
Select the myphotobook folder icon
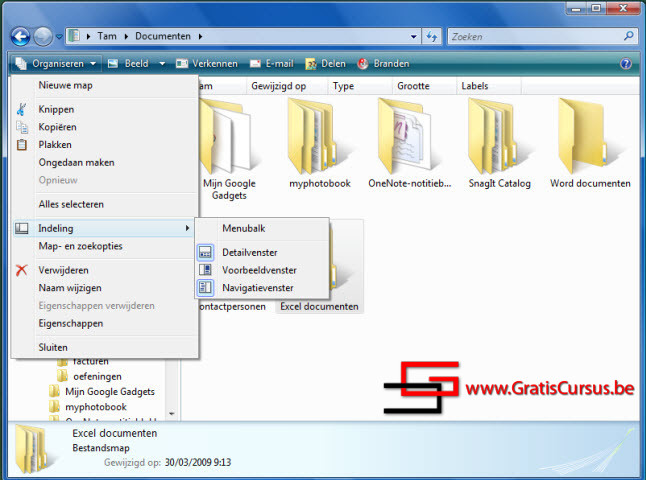click(x=318, y=136)
